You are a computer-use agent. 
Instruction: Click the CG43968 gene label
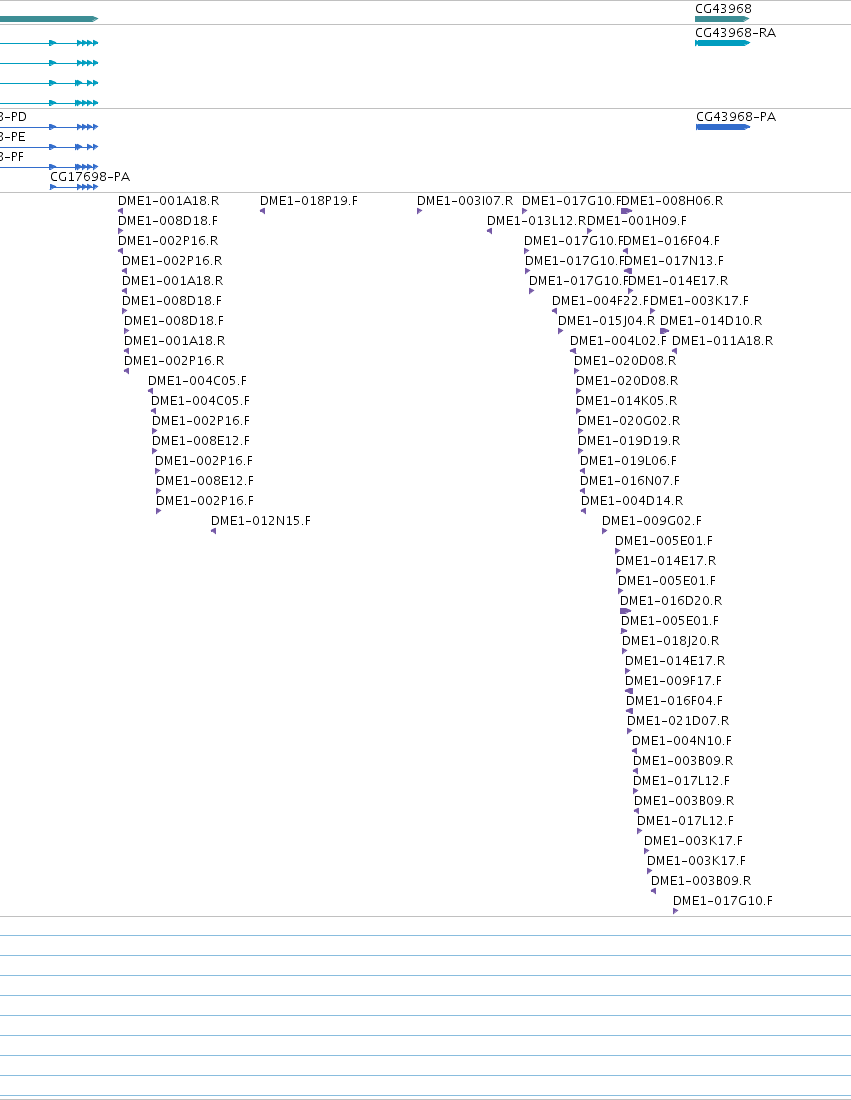pos(723,9)
